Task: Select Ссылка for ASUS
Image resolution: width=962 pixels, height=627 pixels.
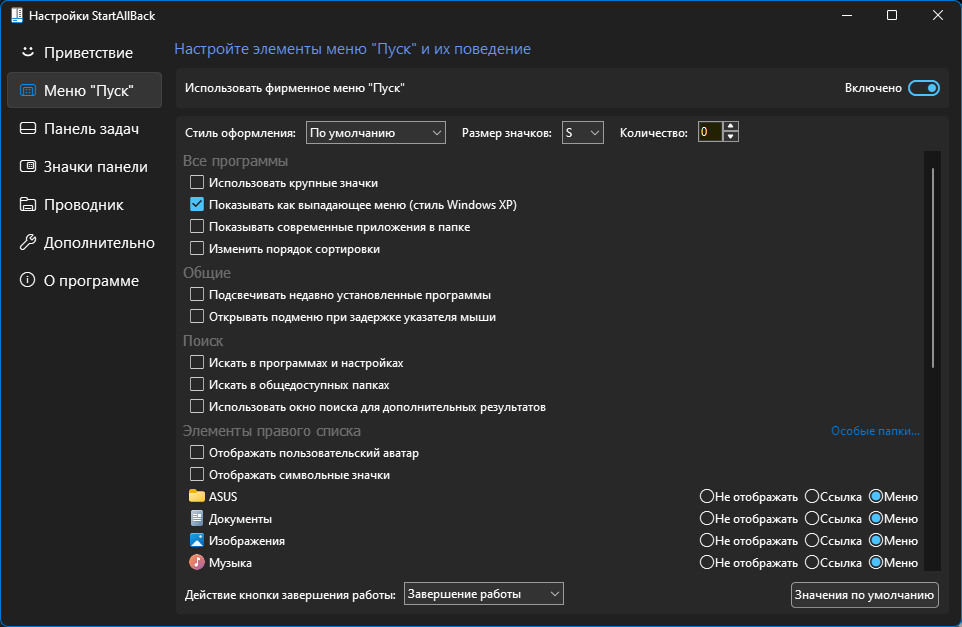Action: point(812,496)
